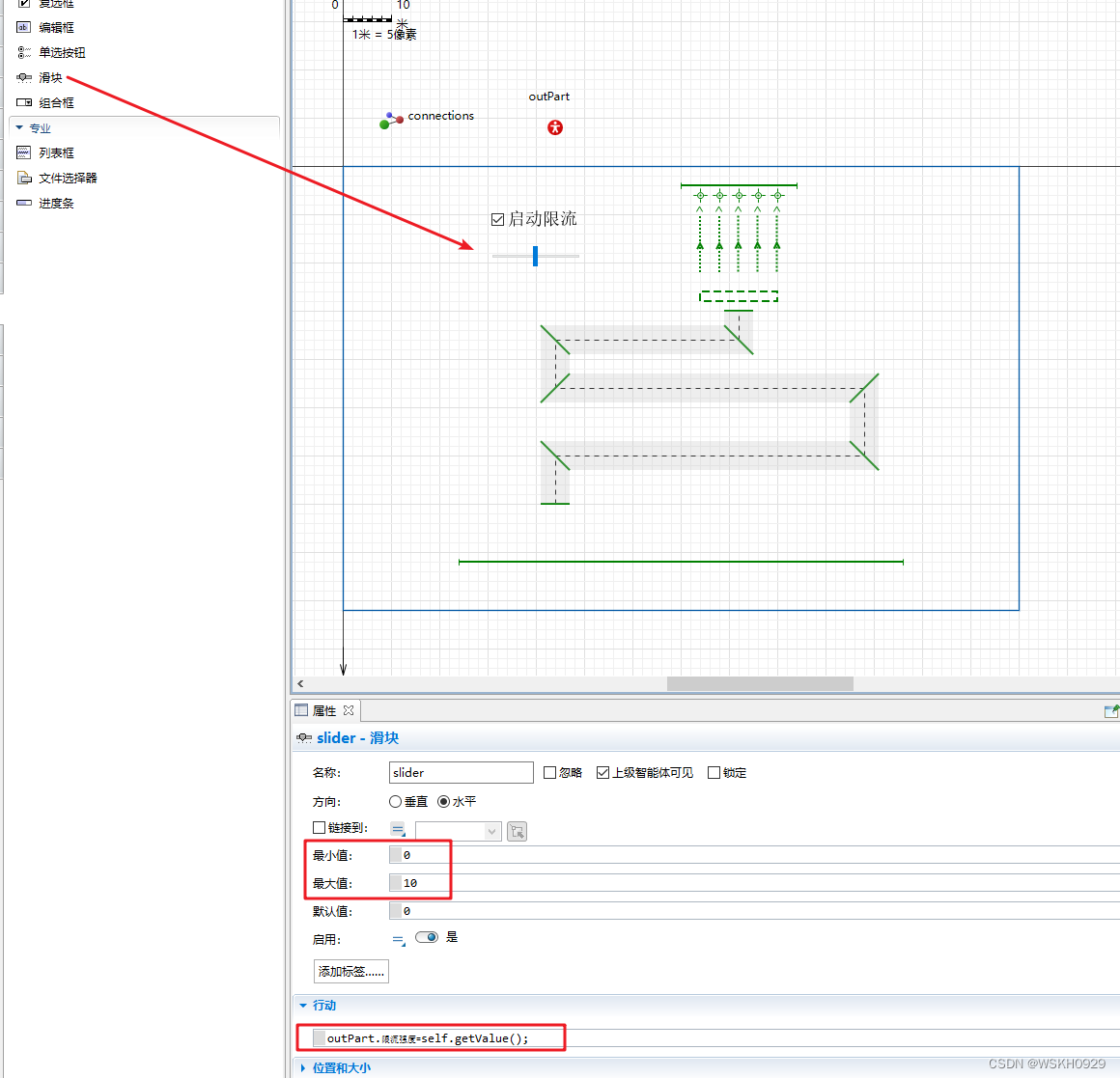Check the 忽略 ignore checkbox

point(549,772)
